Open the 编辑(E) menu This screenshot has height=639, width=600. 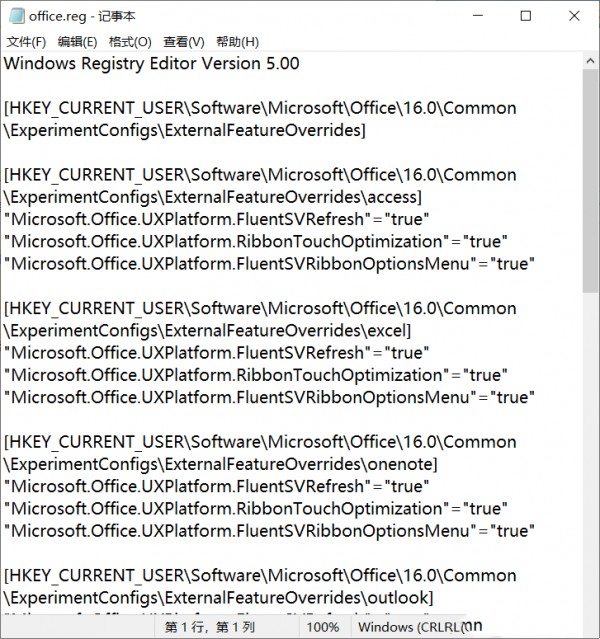tap(77, 42)
